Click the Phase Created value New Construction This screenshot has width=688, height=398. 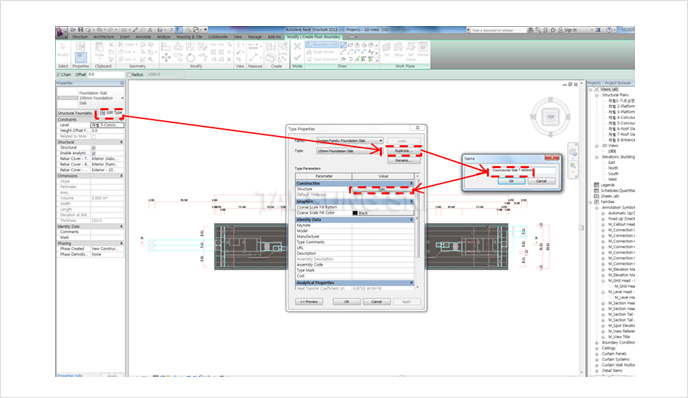point(107,249)
